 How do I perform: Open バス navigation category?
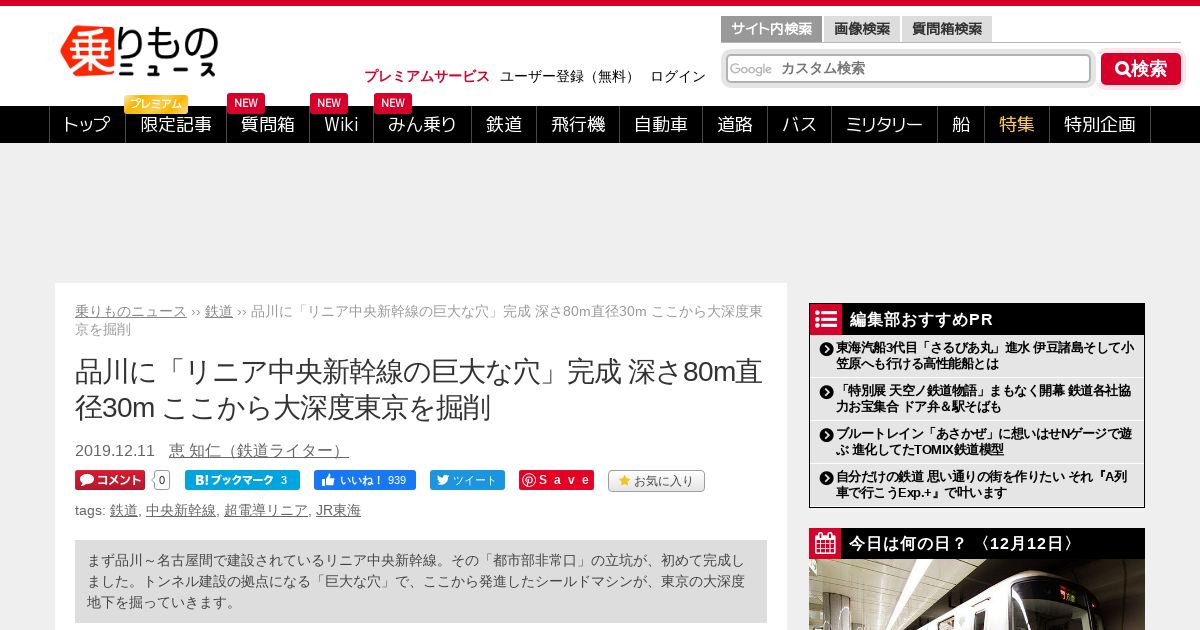799,125
